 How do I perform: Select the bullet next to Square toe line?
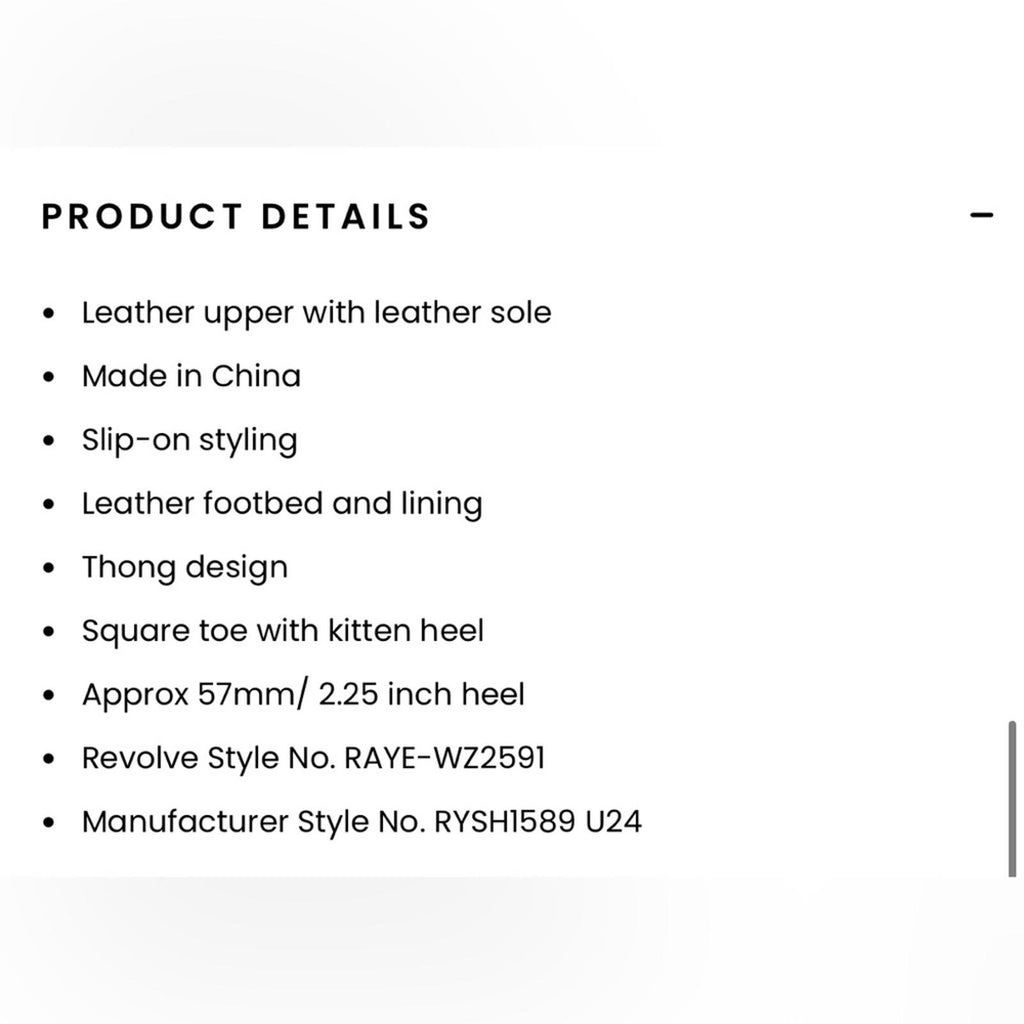point(48,631)
